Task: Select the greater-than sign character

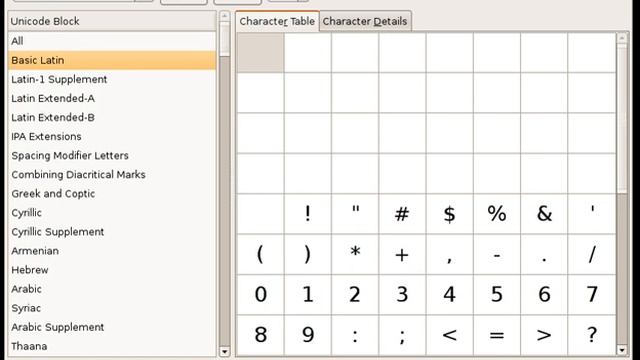Action: click(544, 335)
